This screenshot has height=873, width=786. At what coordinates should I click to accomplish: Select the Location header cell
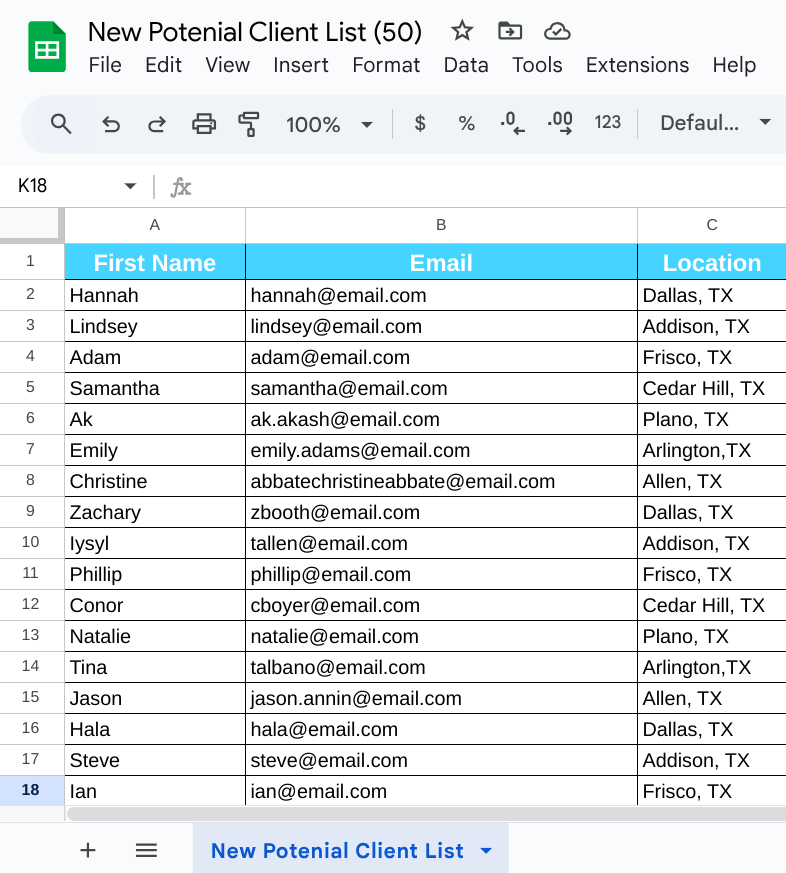tap(712, 262)
